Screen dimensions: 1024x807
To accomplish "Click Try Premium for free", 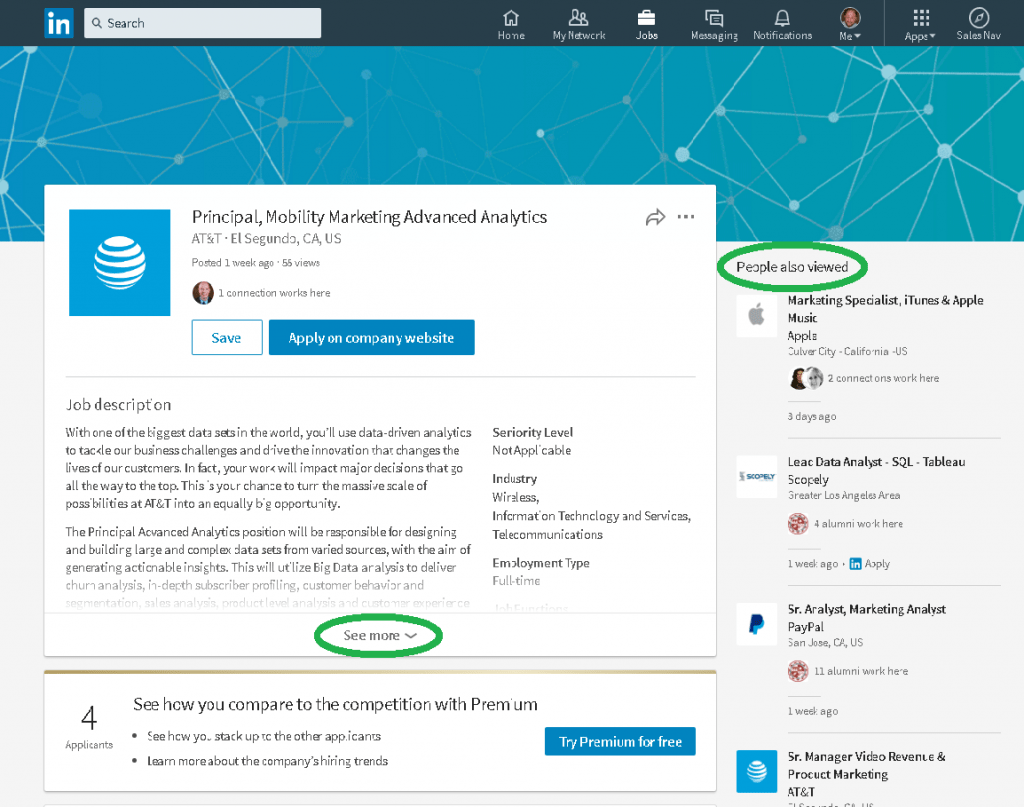I will coord(620,742).
